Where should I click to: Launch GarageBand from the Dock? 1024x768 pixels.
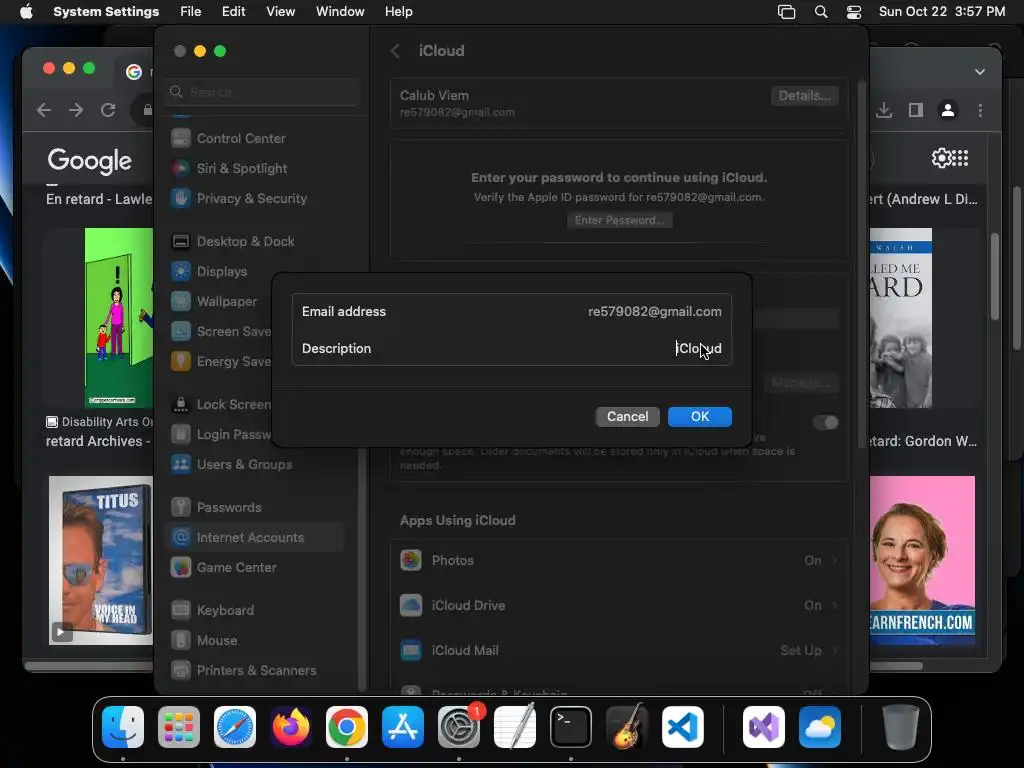[627, 727]
